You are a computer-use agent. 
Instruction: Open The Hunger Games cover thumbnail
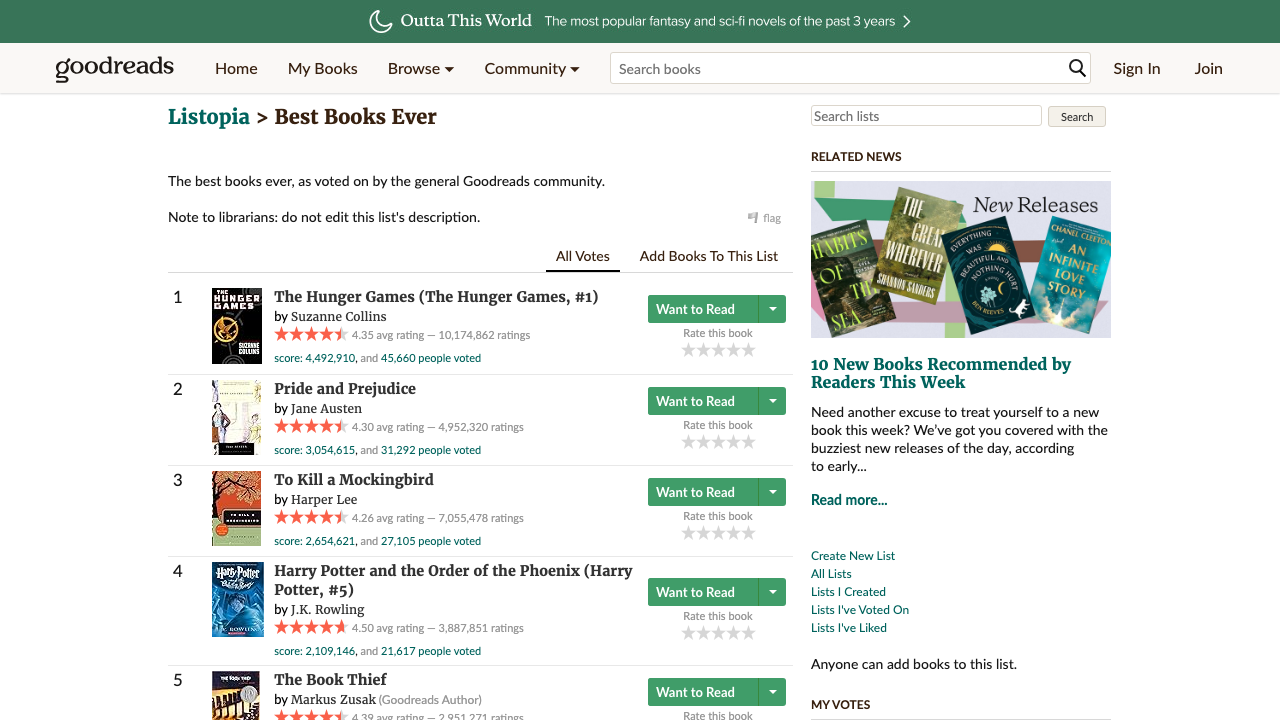pyautogui.click(x=237, y=326)
